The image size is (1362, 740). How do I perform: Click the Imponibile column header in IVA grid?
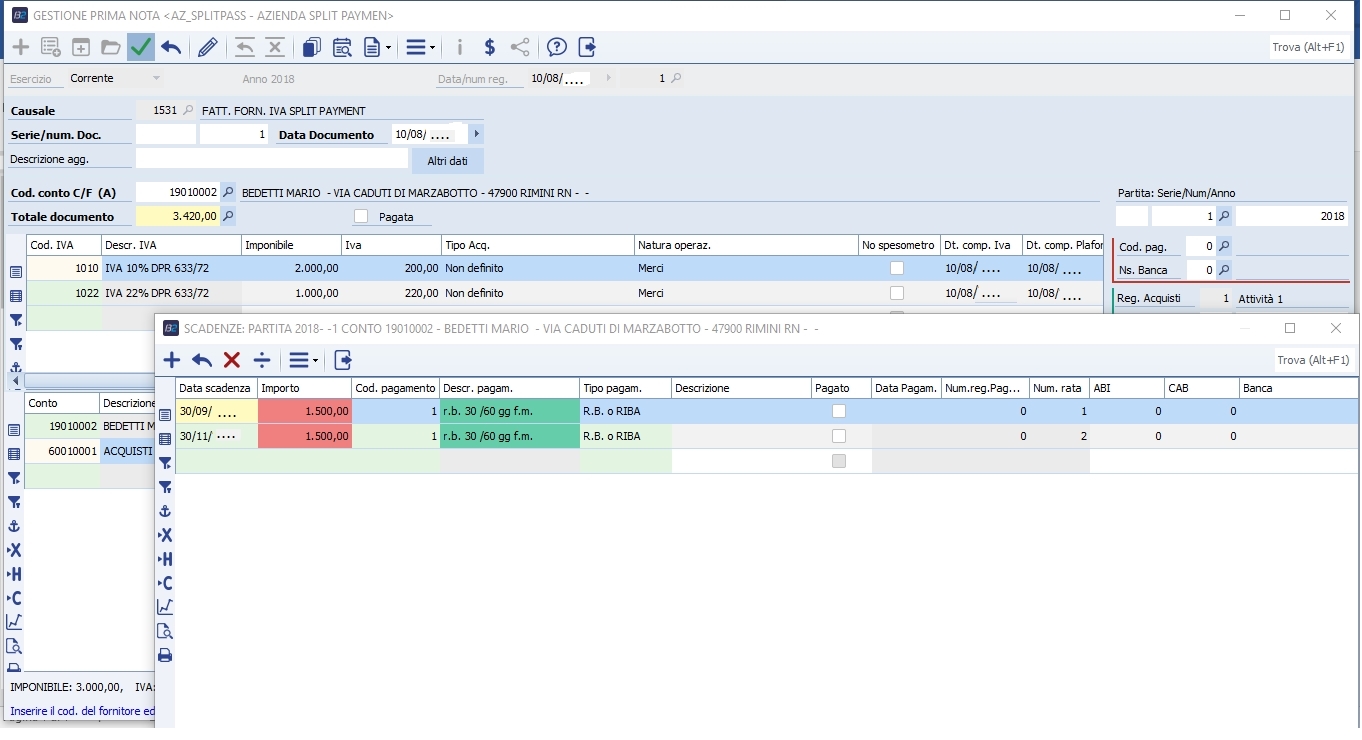click(290, 245)
